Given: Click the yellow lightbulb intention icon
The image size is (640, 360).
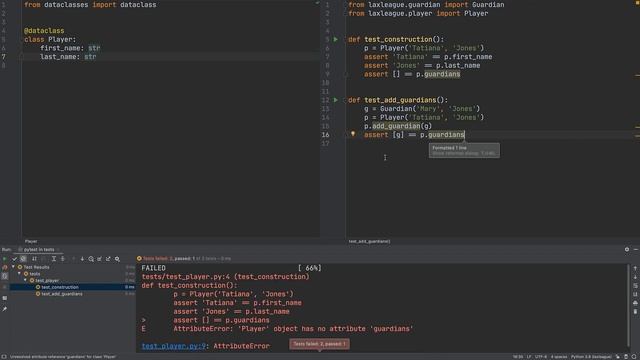Looking at the screenshot, I should pos(353,134).
